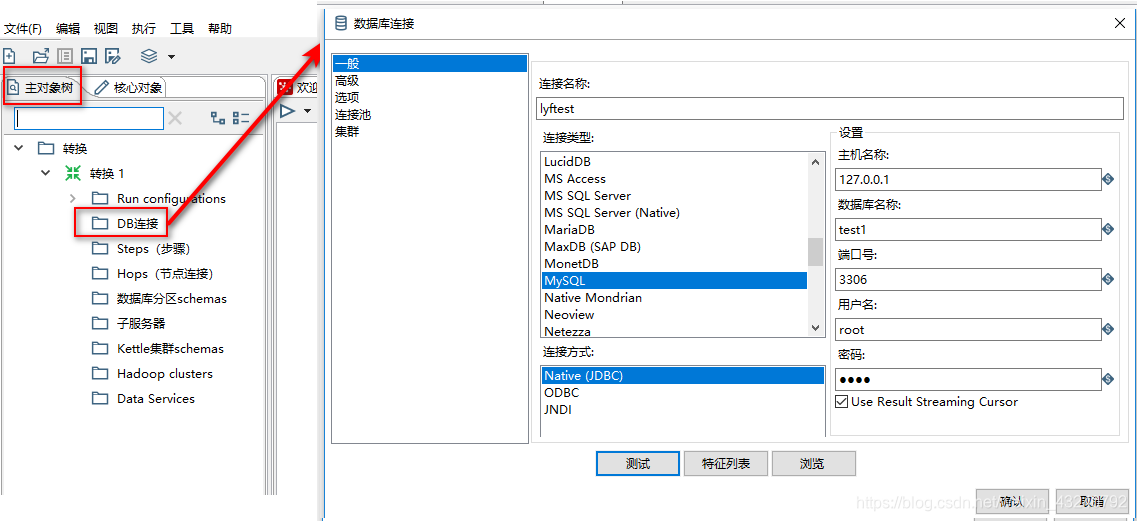Image resolution: width=1137 pixels, height=521 pixels.
Task: Click the 测试 button
Action: click(x=638, y=463)
